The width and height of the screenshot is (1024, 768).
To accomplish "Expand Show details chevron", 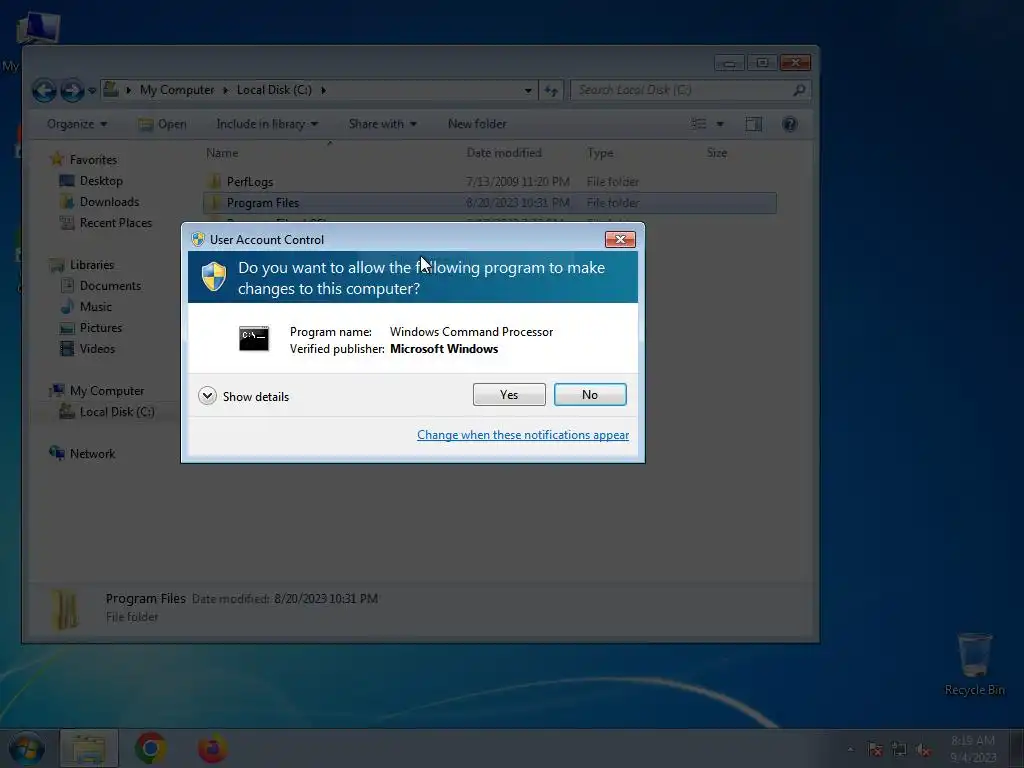I will tap(207, 396).
